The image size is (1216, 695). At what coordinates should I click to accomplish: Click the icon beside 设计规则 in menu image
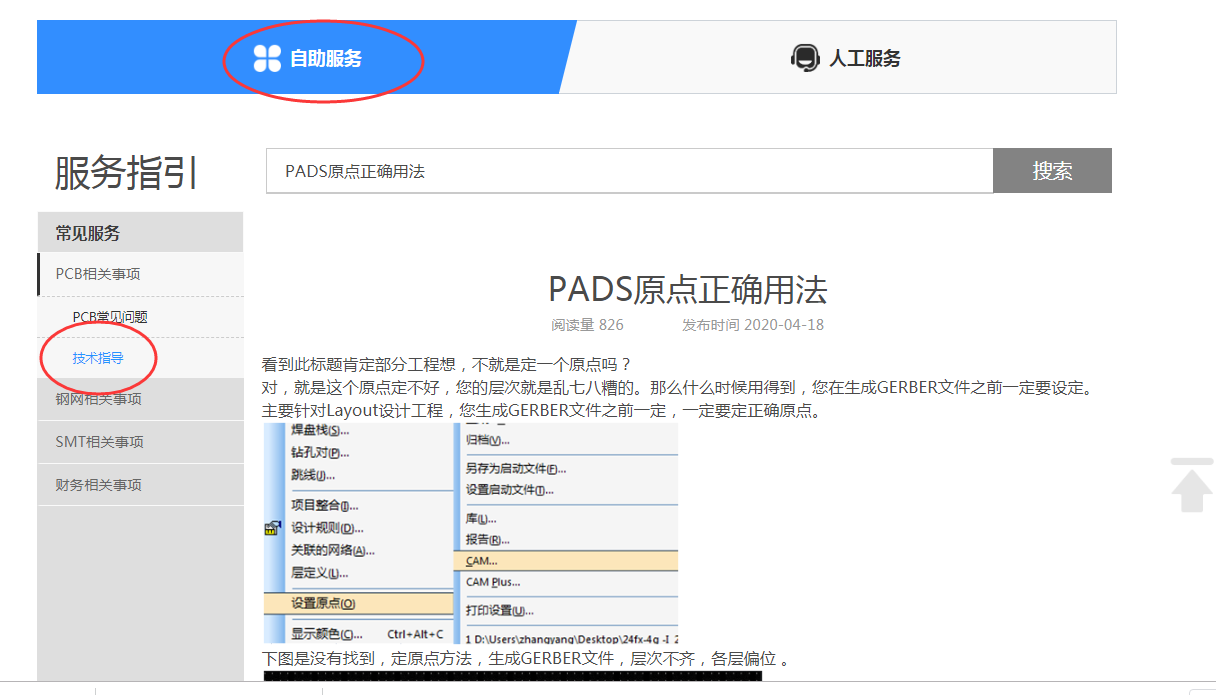point(272,528)
